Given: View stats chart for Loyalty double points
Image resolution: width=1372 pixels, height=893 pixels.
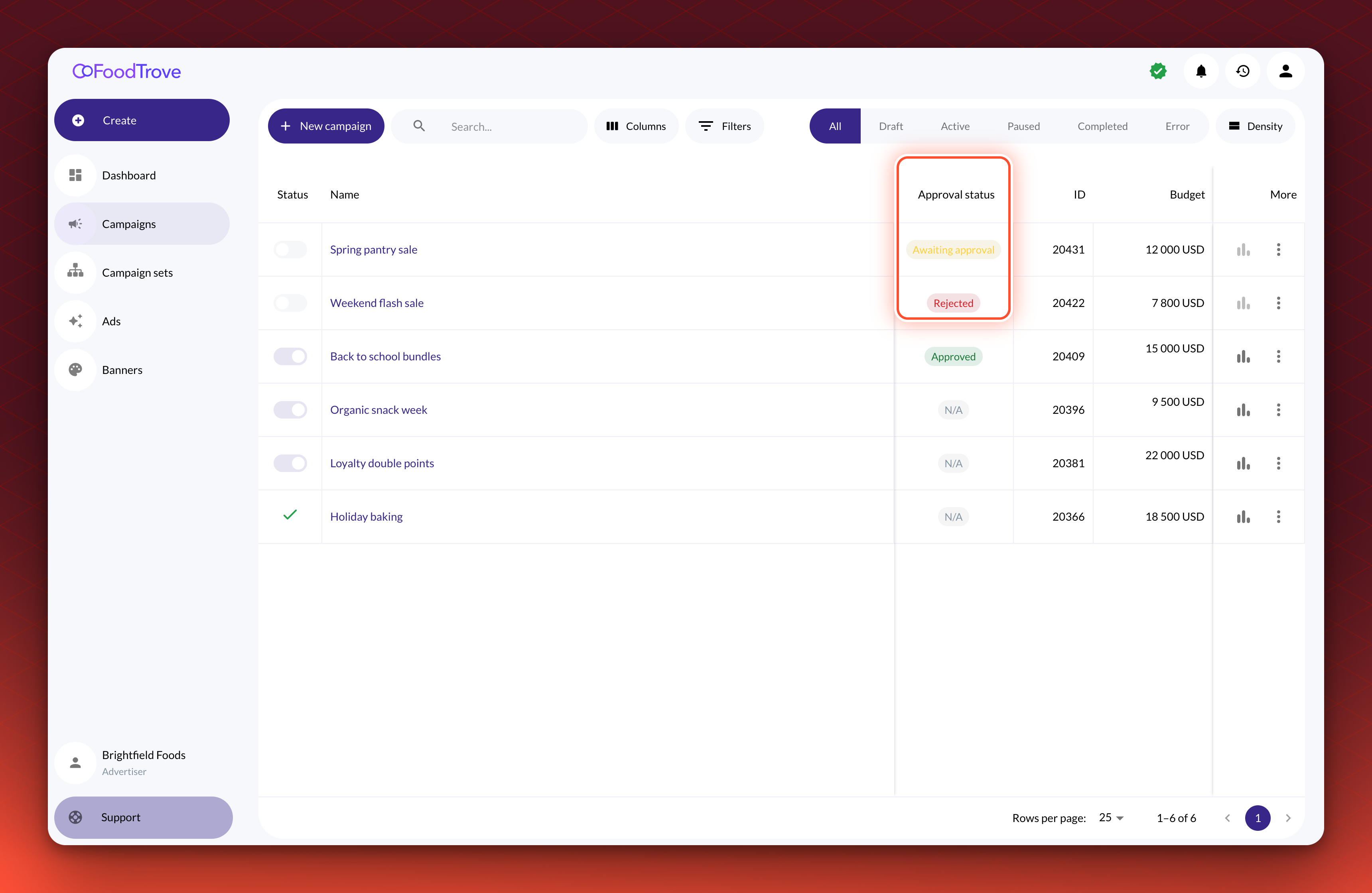Looking at the screenshot, I should point(1243,463).
